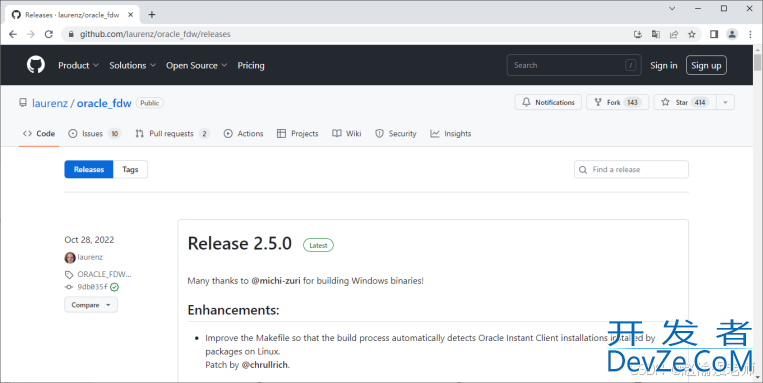Click the GitHub Search field
The height and width of the screenshot is (383, 763).
(574, 65)
